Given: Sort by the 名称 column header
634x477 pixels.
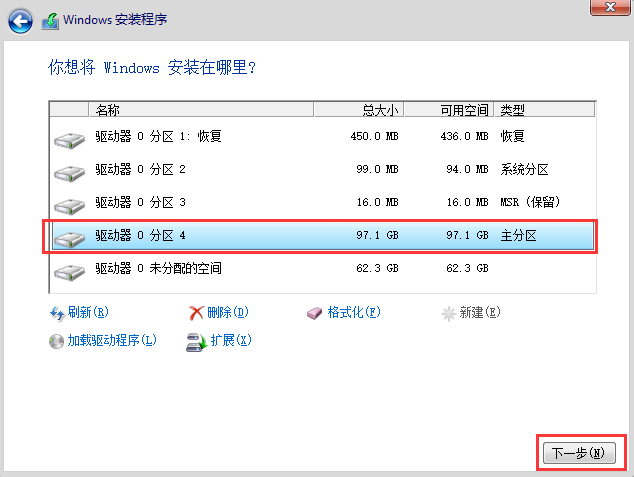Looking at the screenshot, I should (201, 110).
